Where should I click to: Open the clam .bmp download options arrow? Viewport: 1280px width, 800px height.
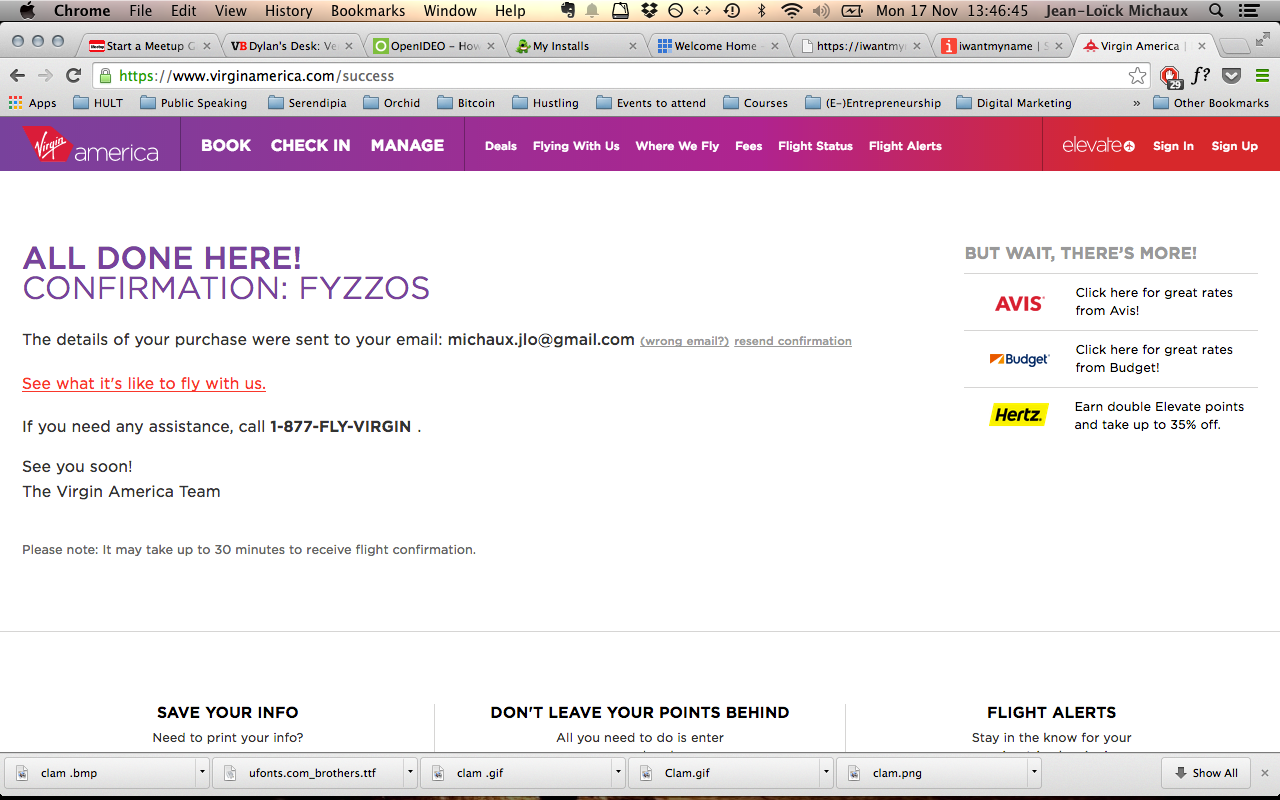click(x=202, y=773)
